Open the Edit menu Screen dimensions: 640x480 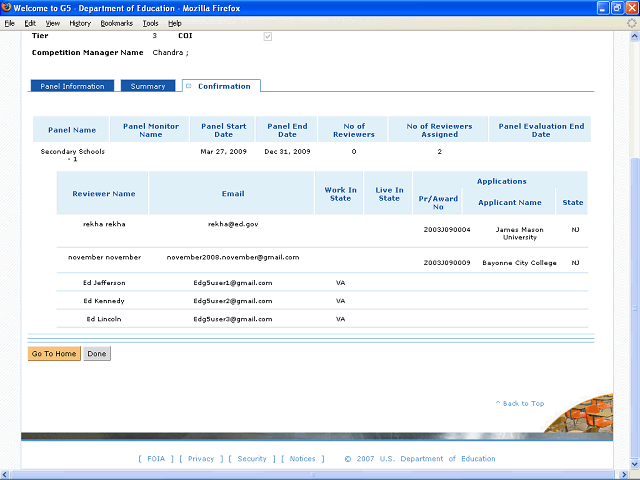(30, 23)
